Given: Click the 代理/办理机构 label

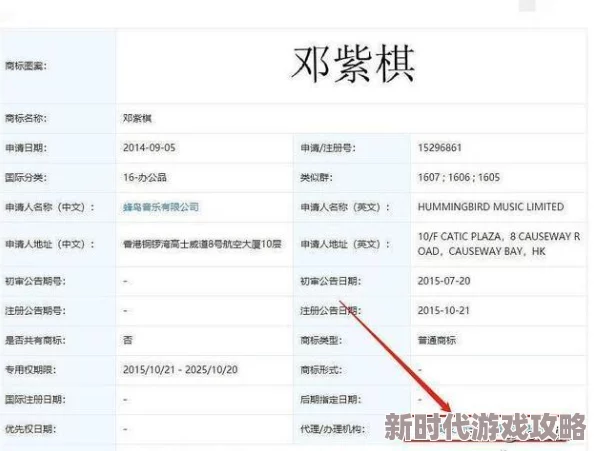Looking at the screenshot, I should tap(333, 429).
